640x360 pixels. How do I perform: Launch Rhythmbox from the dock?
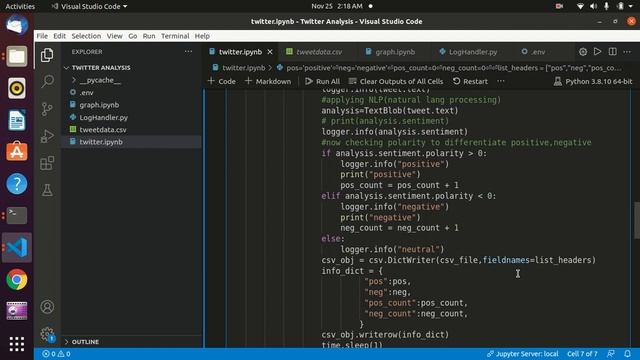tap(17, 88)
